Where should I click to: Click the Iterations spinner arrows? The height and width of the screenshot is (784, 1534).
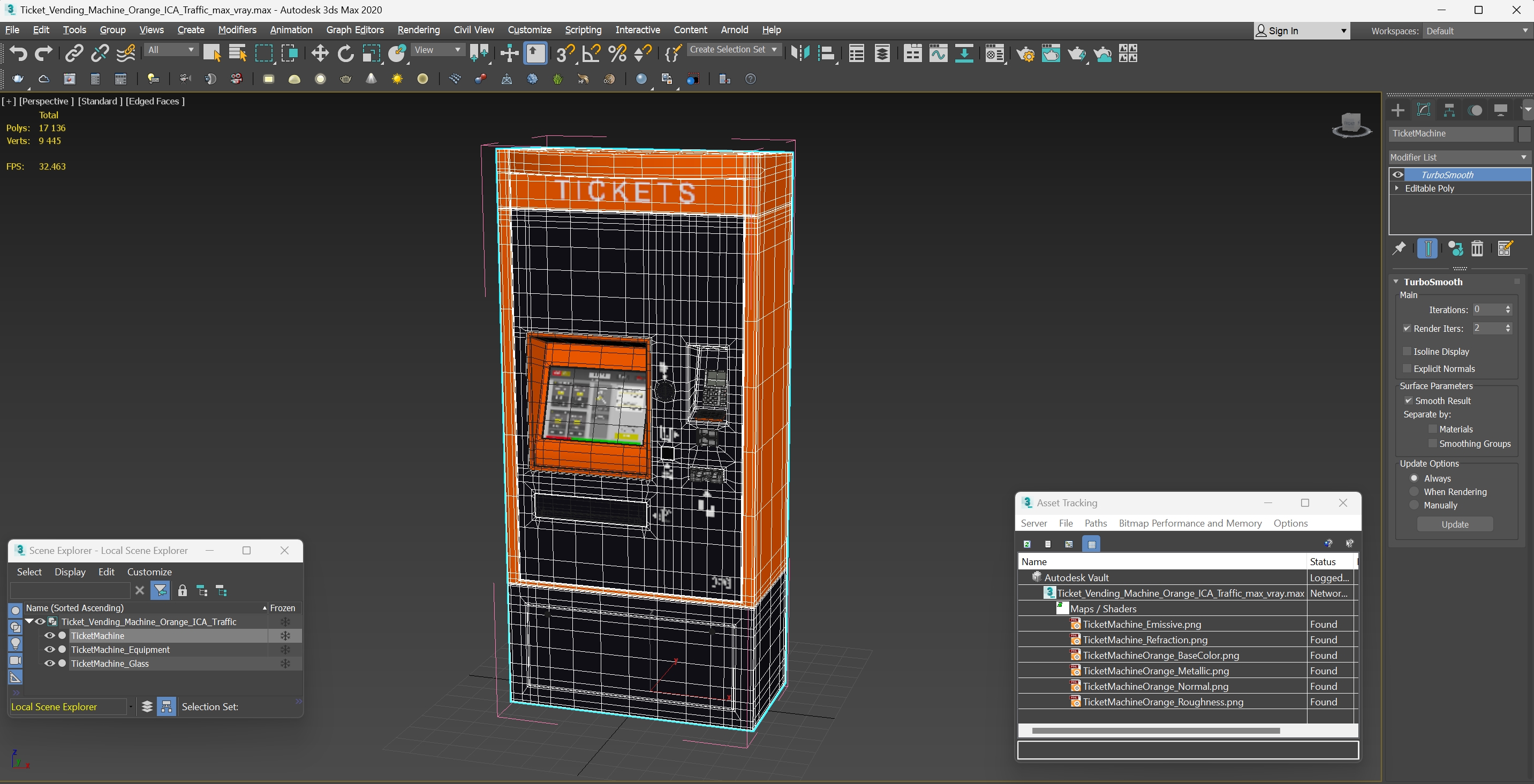[x=1508, y=309]
